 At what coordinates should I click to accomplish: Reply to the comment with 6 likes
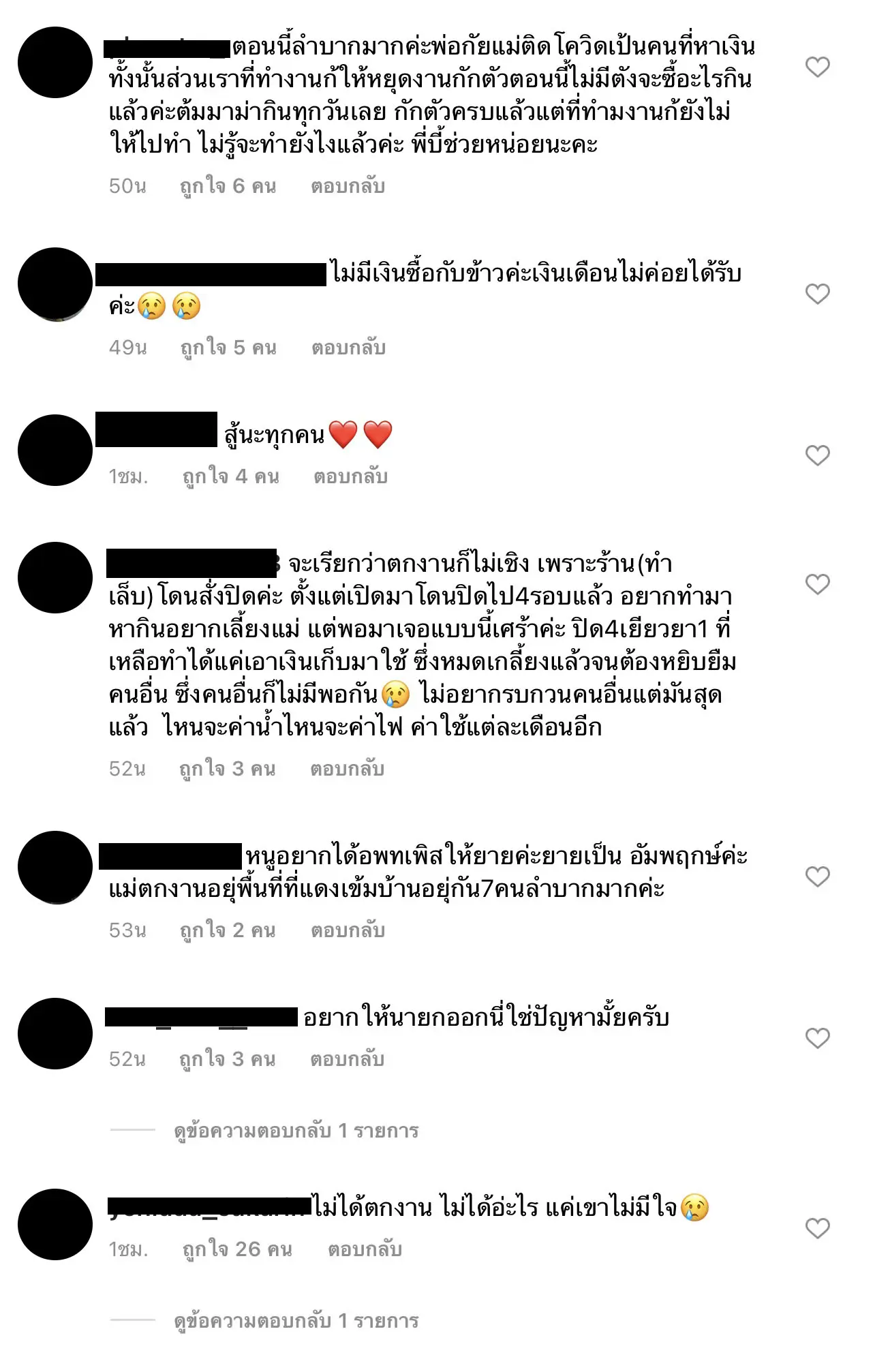pyautogui.click(x=348, y=186)
